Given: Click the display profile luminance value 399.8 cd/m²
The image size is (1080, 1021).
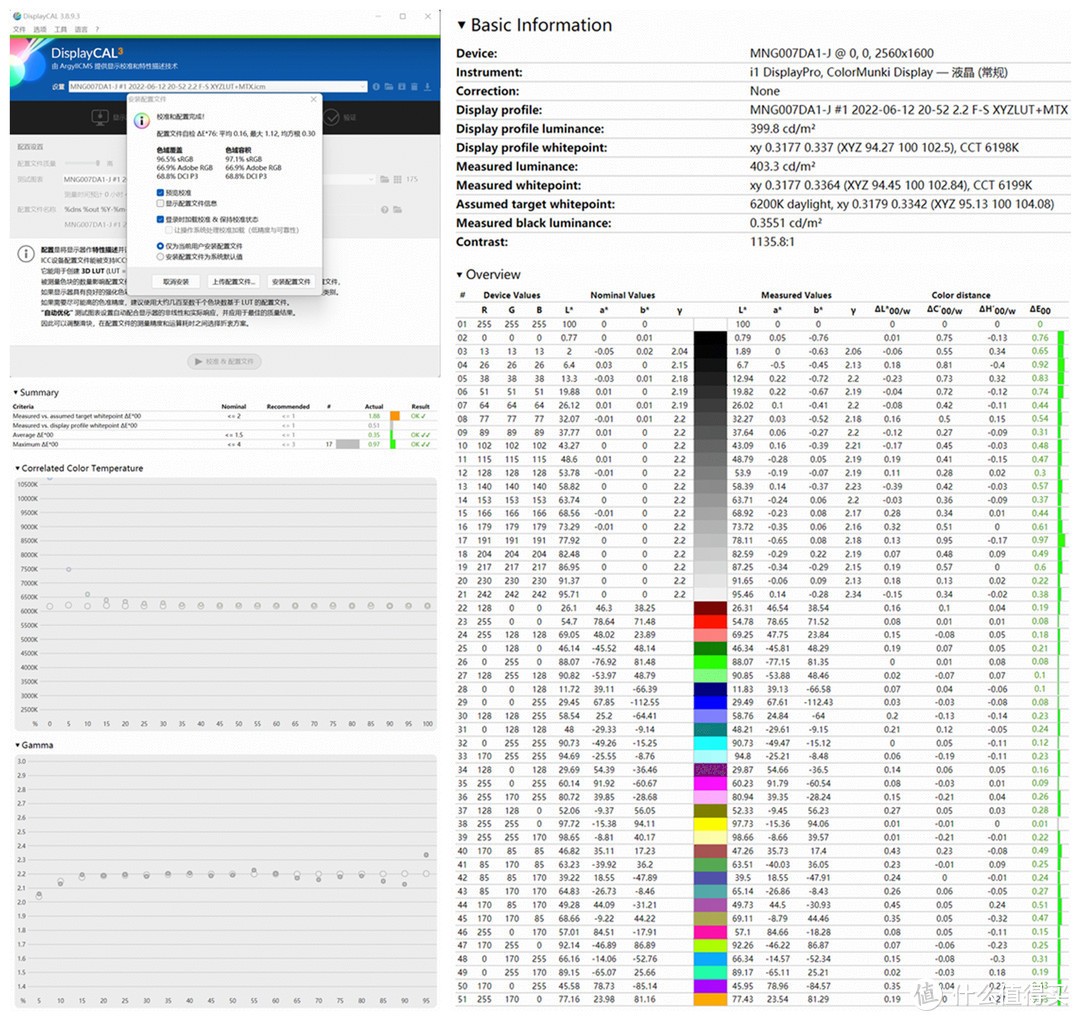Looking at the screenshot, I should pos(782,129).
